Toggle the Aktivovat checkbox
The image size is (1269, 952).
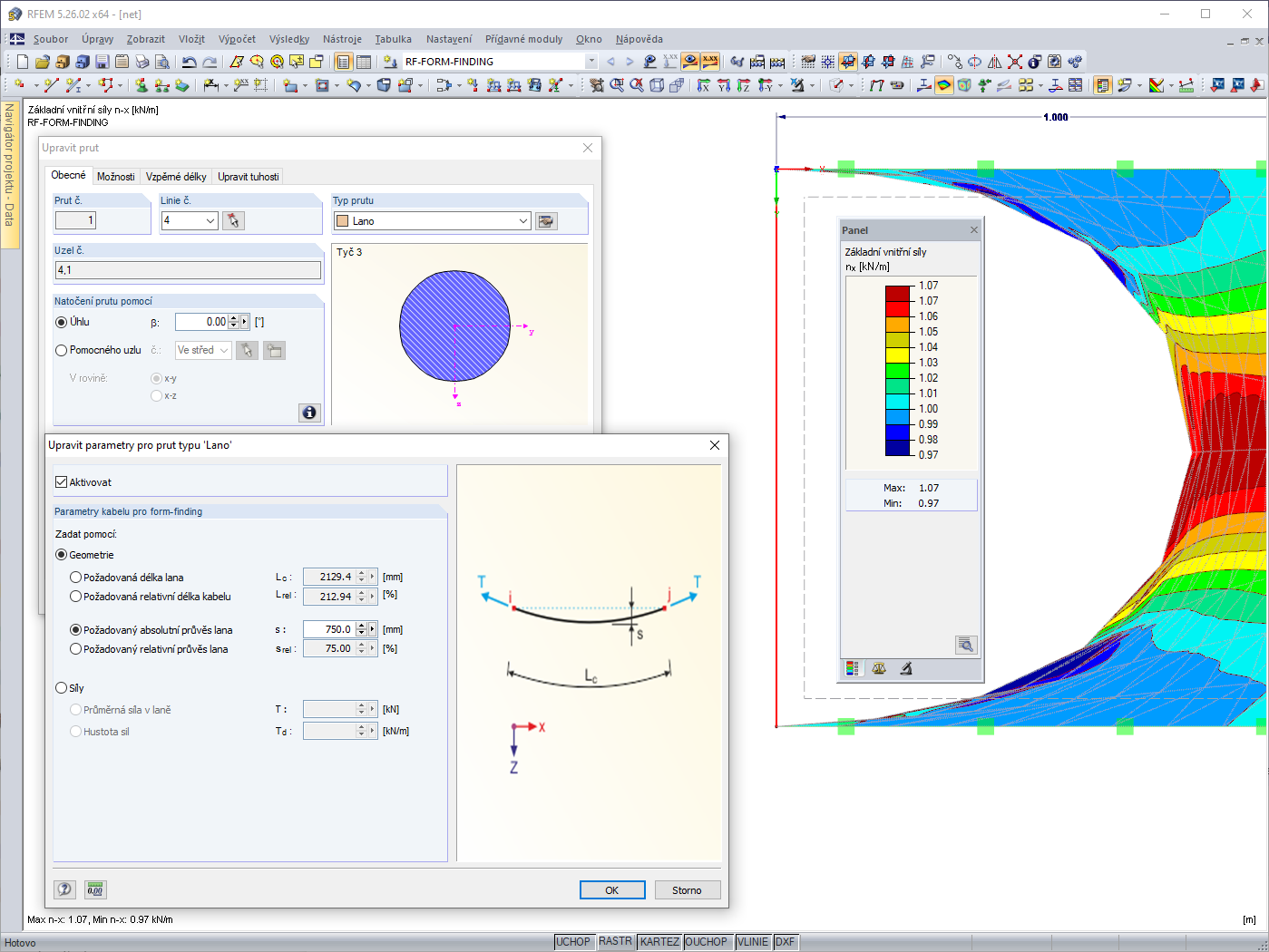pos(62,482)
